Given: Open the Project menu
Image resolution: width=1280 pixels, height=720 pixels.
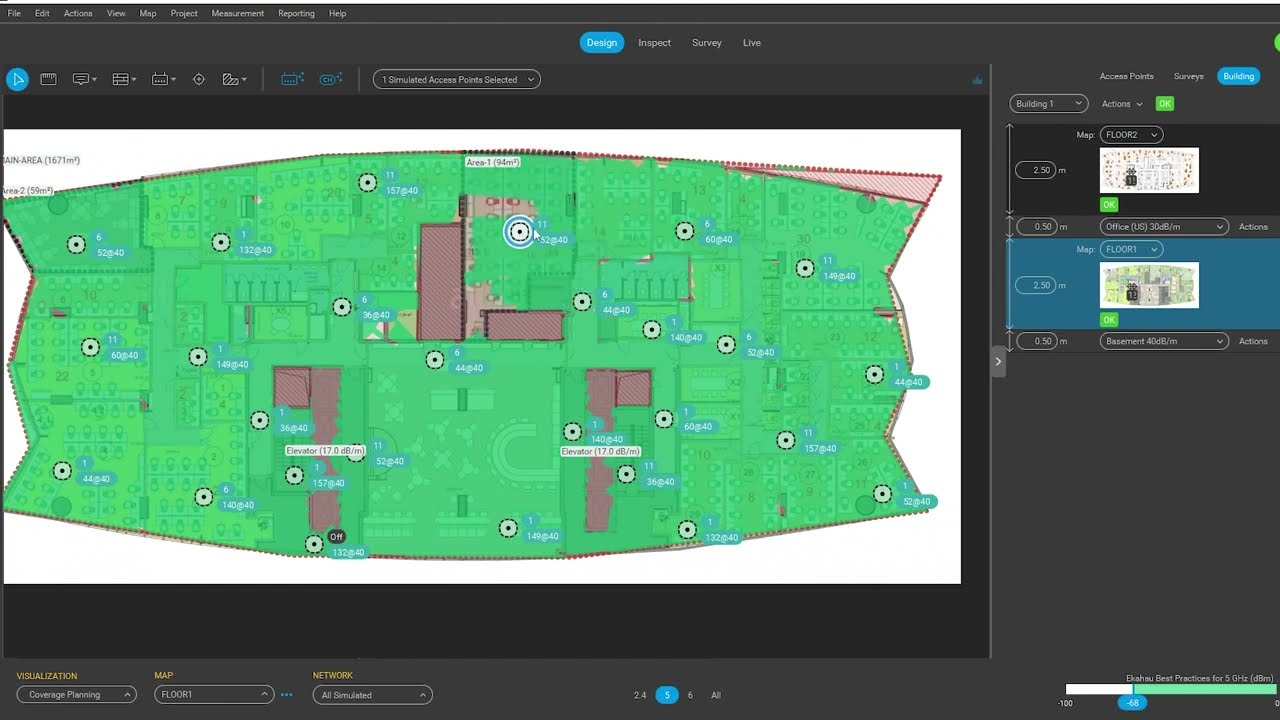Looking at the screenshot, I should [184, 13].
